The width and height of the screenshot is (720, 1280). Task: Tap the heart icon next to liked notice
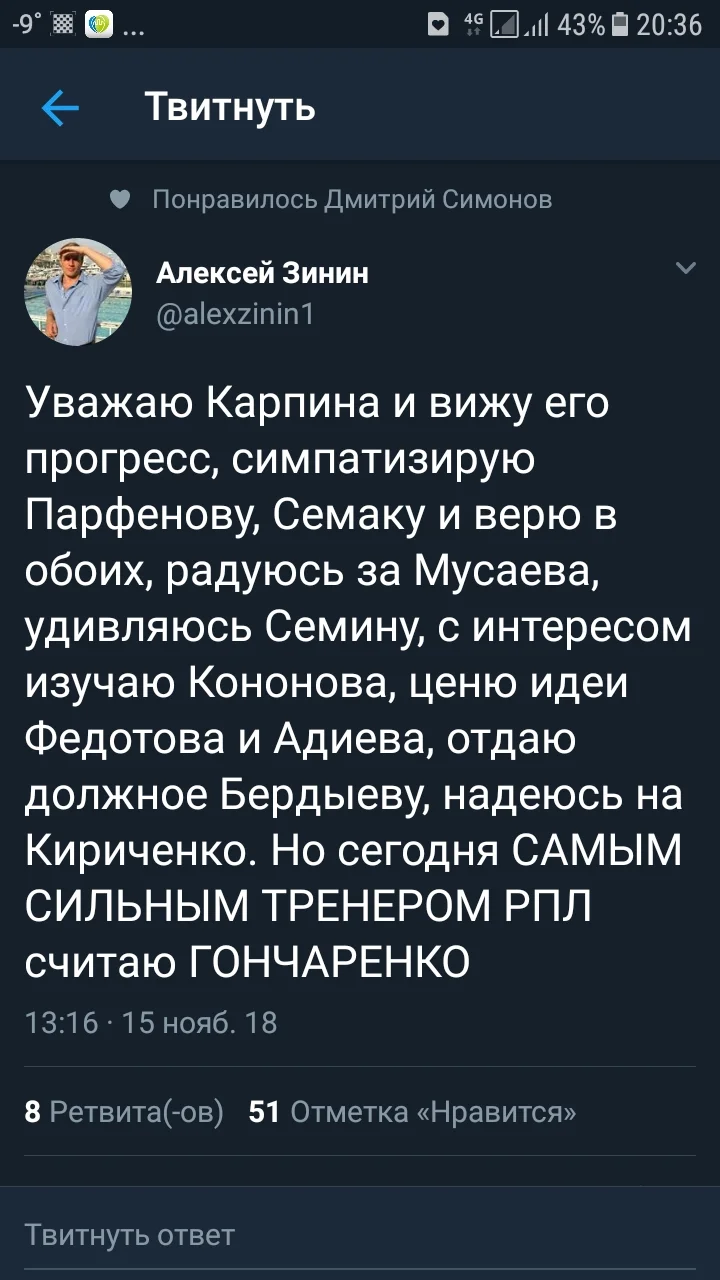click(x=121, y=199)
